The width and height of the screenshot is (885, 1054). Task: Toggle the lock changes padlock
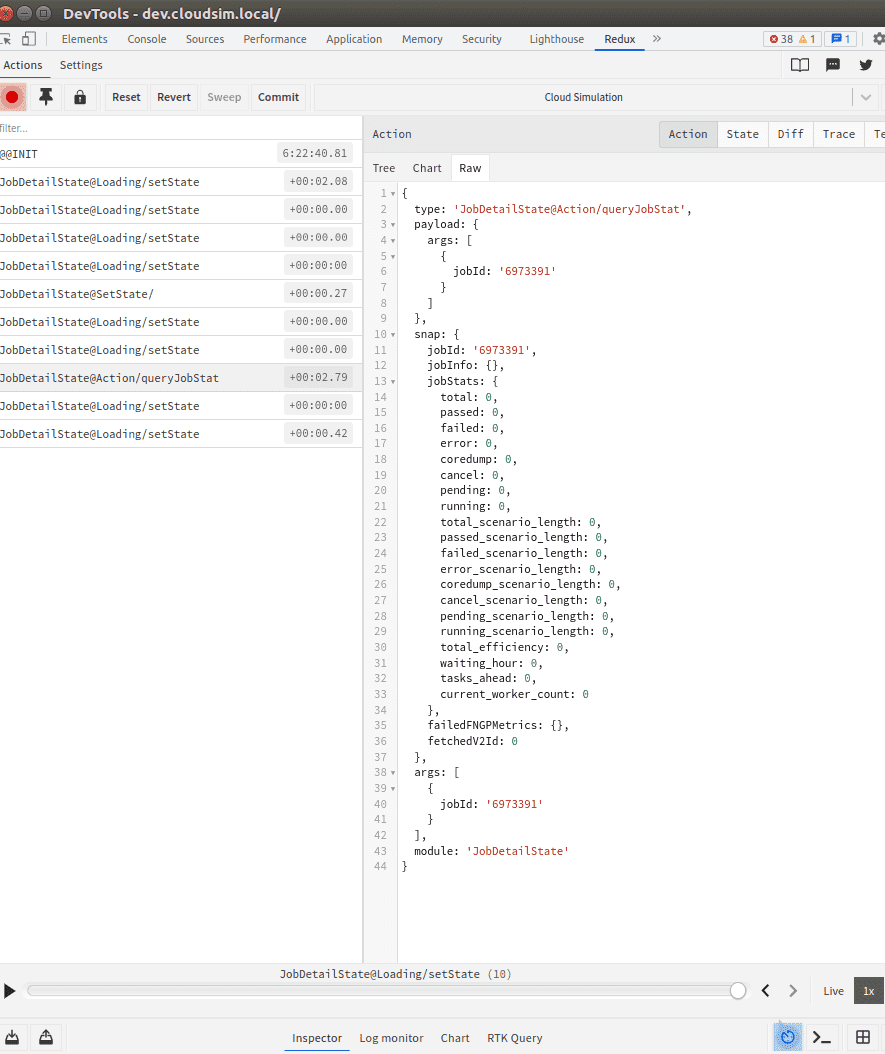click(x=80, y=97)
